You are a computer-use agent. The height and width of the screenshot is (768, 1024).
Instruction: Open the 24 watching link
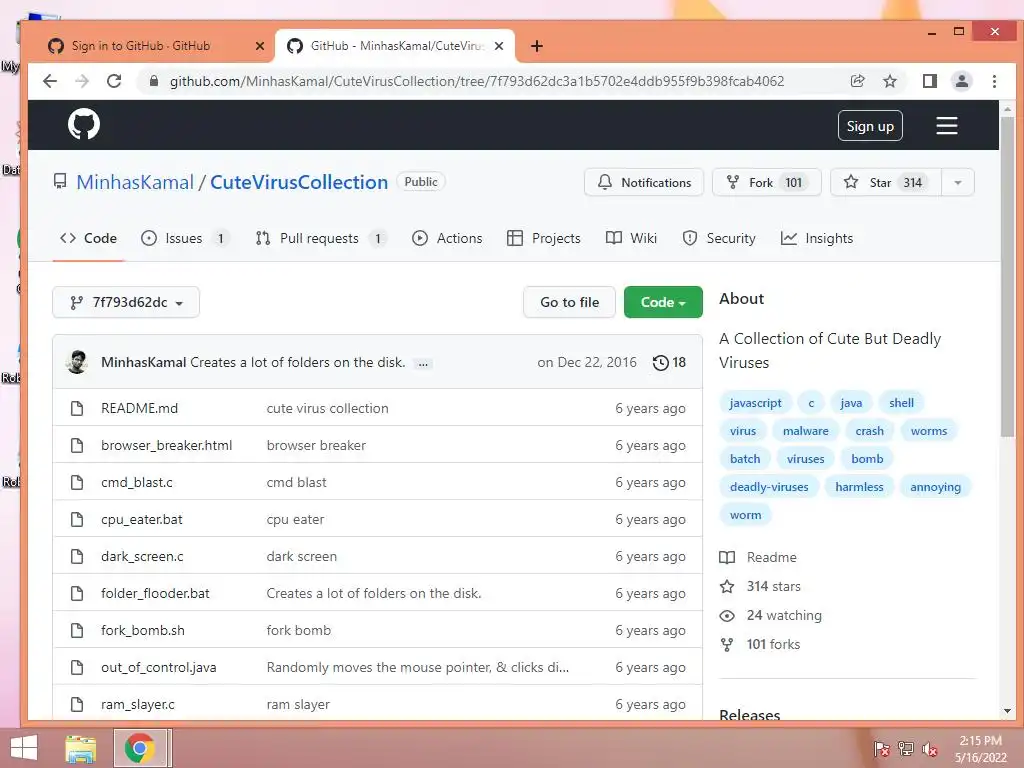771,615
